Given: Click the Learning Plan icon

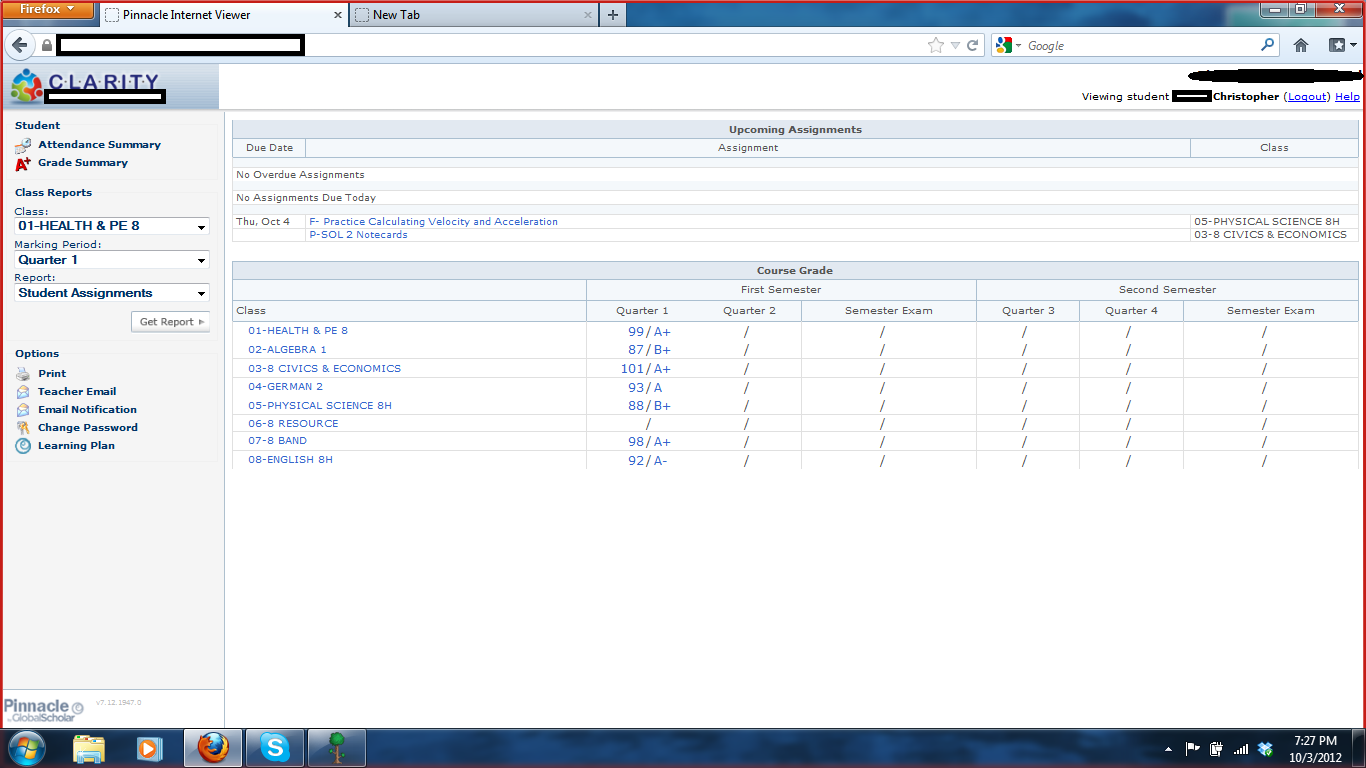Looking at the screenshot, I should [x=23, y=446].
